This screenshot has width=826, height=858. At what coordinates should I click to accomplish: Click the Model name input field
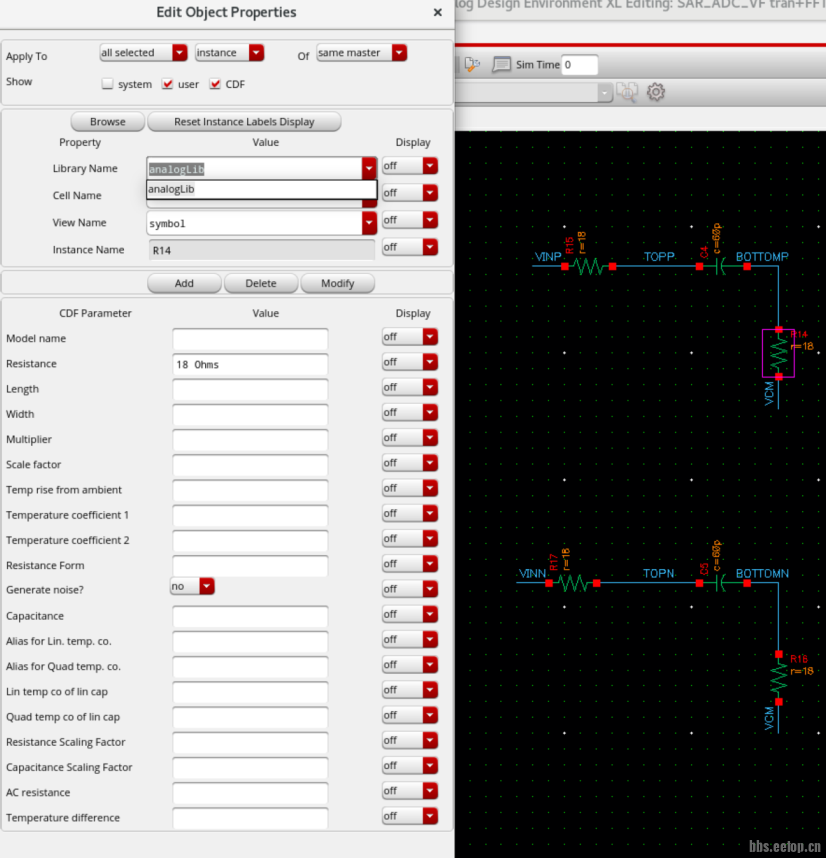(250, 339)
